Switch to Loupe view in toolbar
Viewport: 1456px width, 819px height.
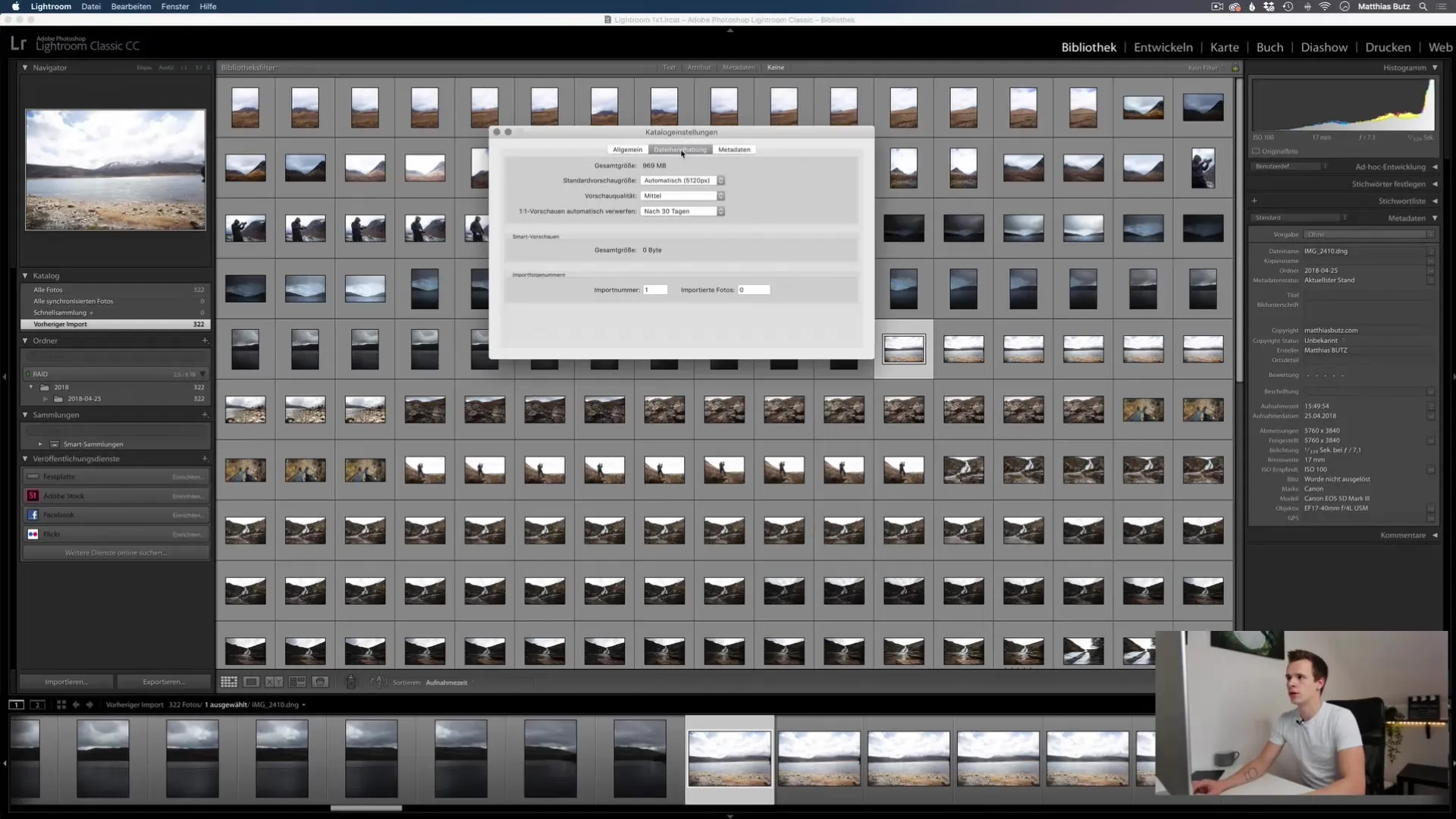(252, 682)
